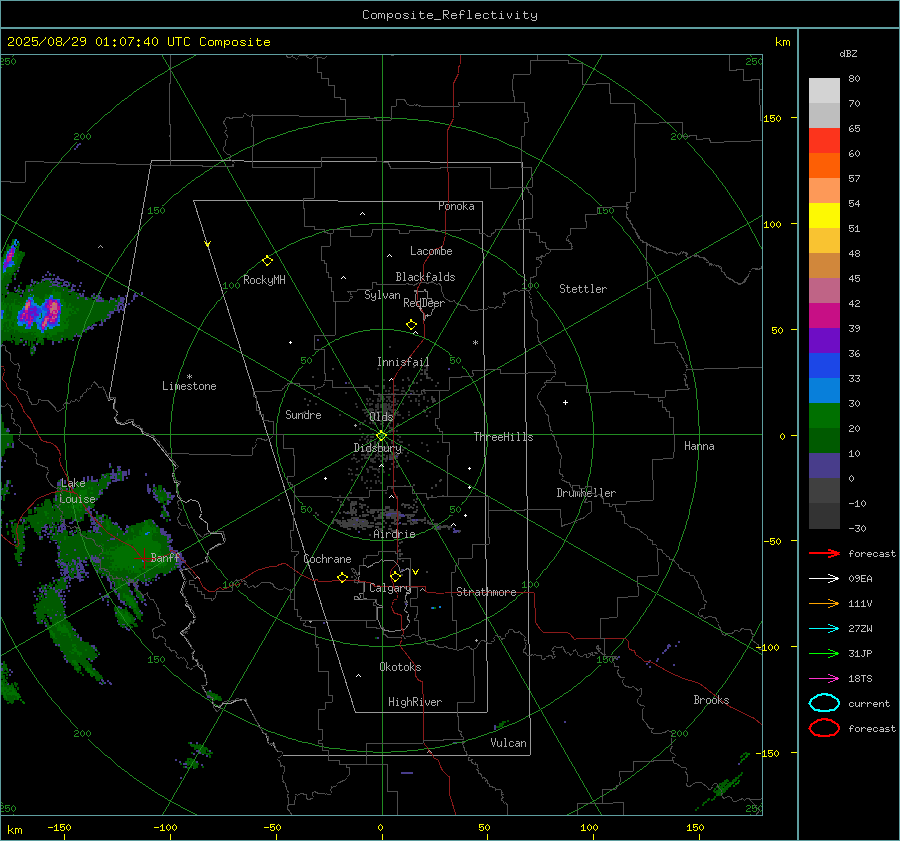Viewport: 900px width, 841px height.
Task: Click the strong magenta storm cell in the west
Action: [x=40, y=313]
